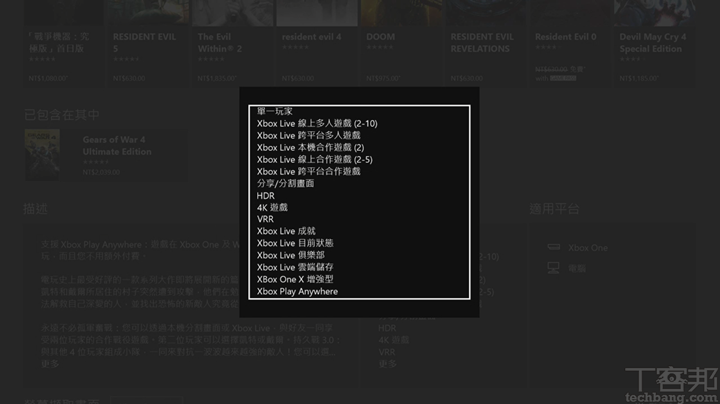
Task: Select 分享/分割畫面 entry in the list
Action: pos(285,184)
